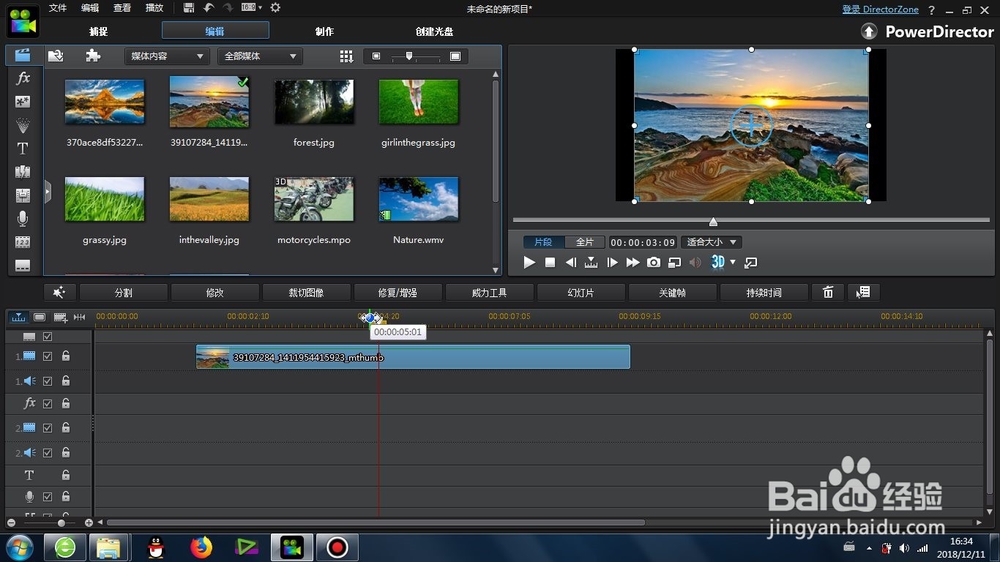The image size is (1000, 562).
Task: Open the File menu
Action: pyautogui.click(x=57, y=8)
